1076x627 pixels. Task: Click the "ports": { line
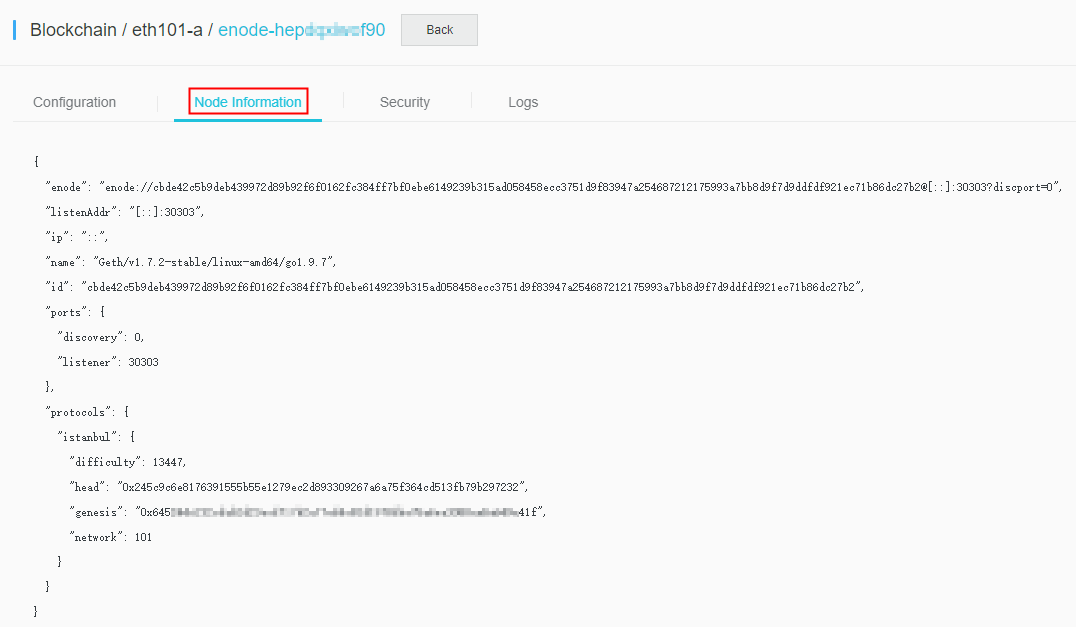[75, 312]
